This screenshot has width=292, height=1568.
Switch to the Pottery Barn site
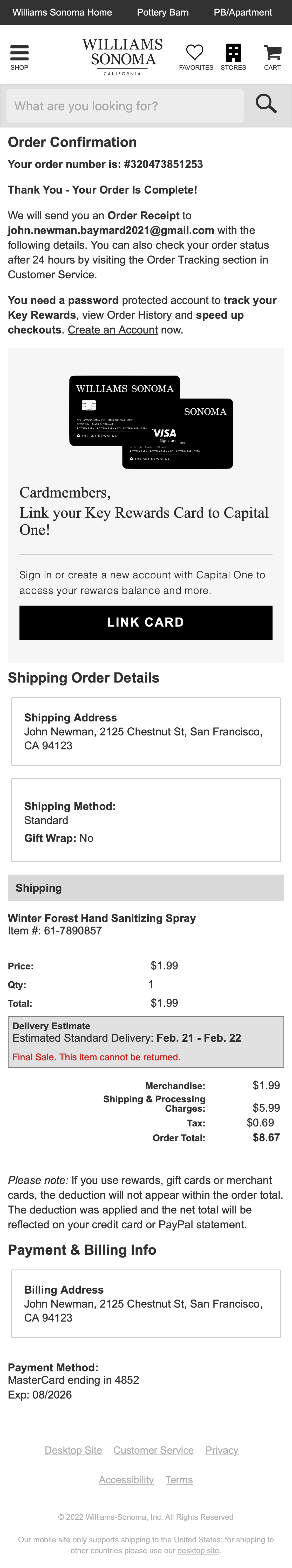[x=163, y=12]
